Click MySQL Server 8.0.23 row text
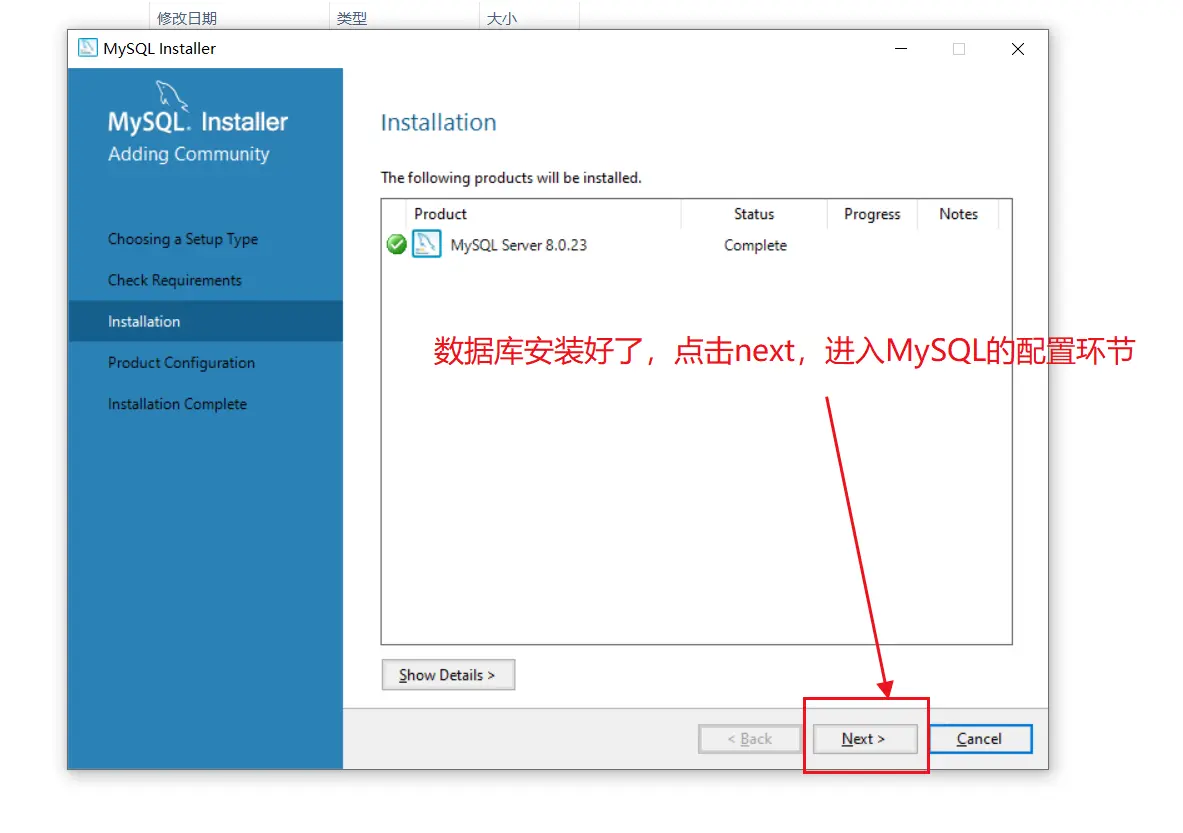 tap(518, 245)
